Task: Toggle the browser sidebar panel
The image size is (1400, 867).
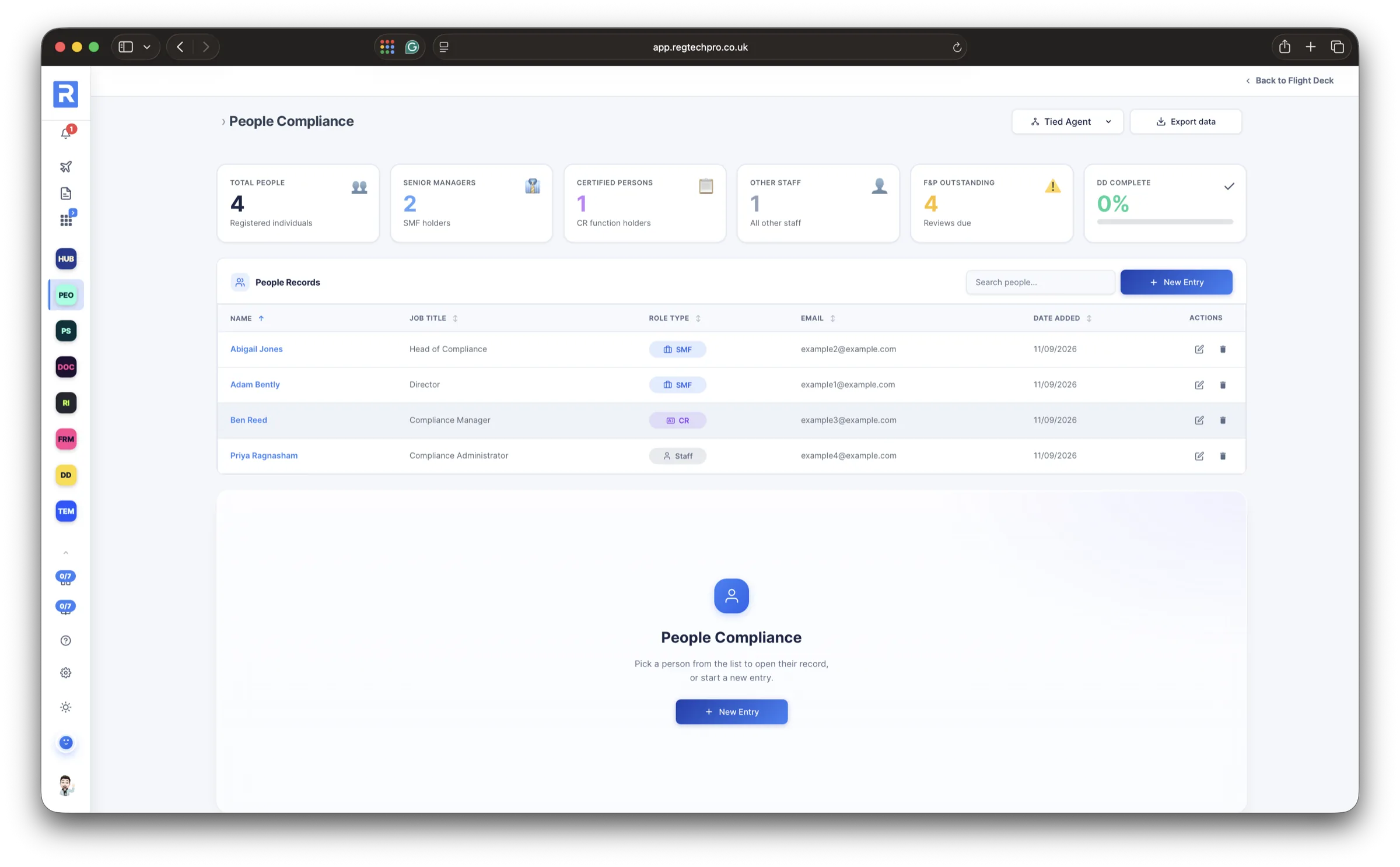Action: pyautogui.click(x=126, y=47)
